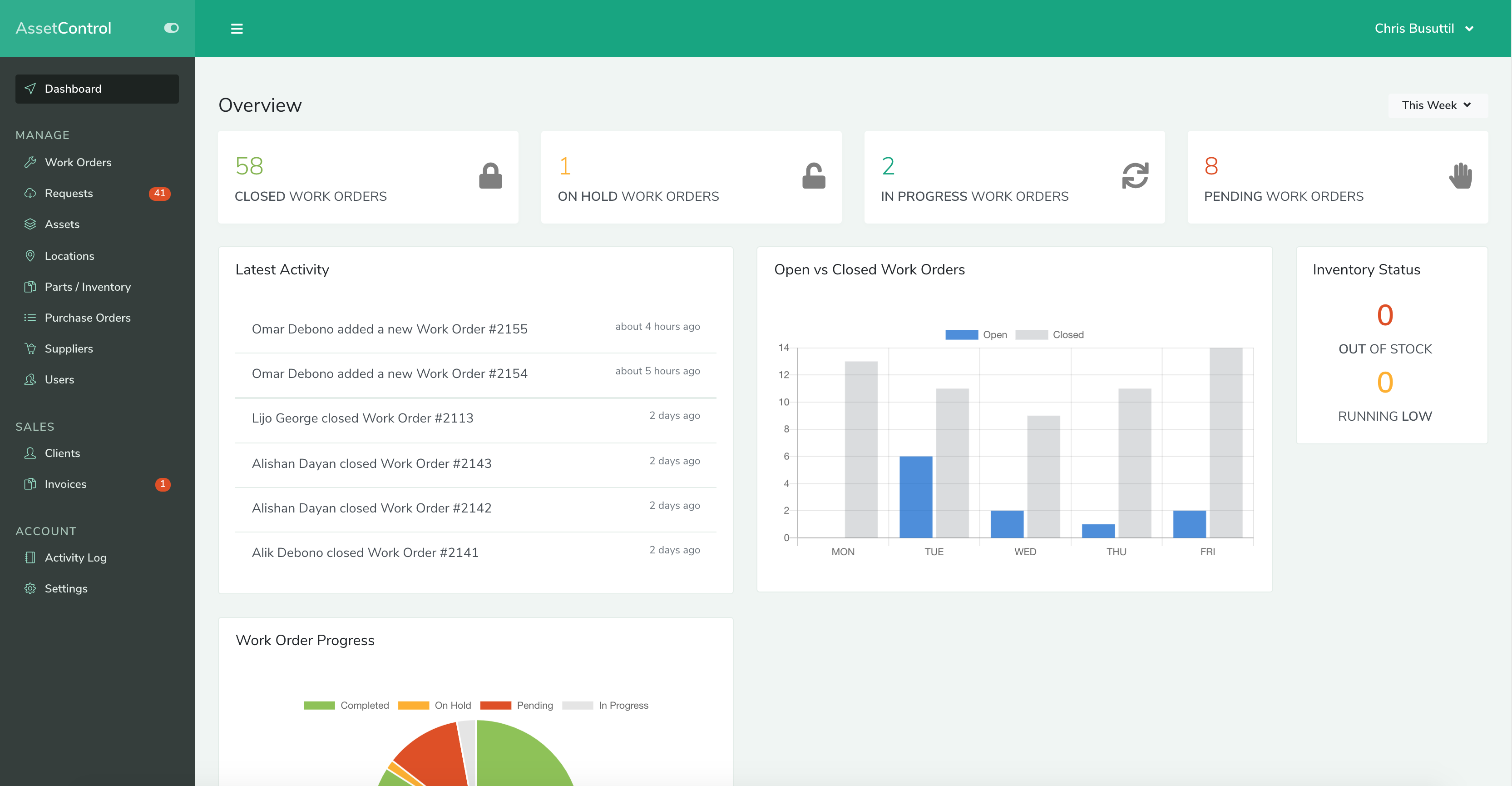Viewport: 1512px width, 786px height.
Task: Click the Work Orders wrench icon
Action: click(x=30, y=162)
